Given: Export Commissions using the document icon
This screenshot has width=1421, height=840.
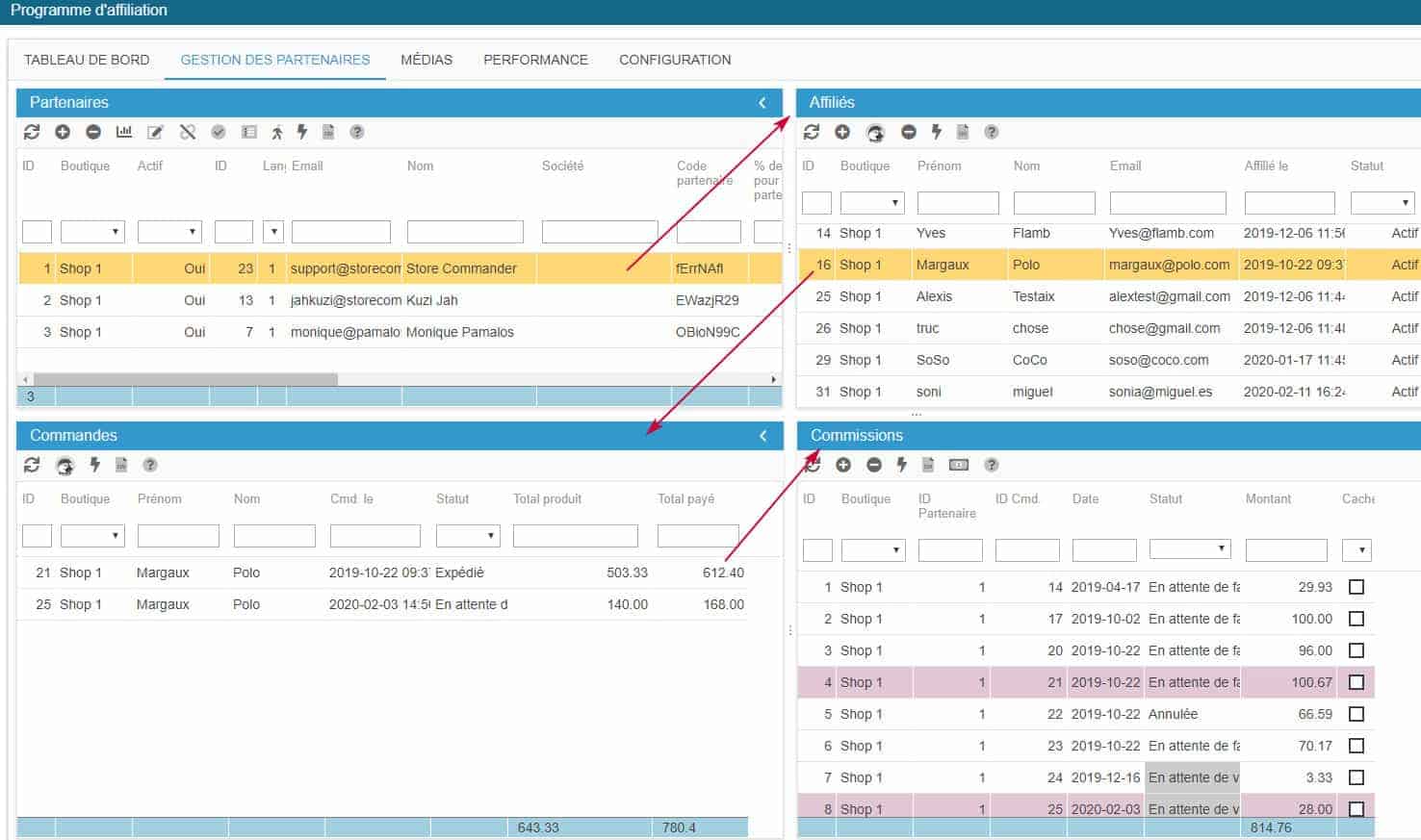Looking at the screenshot, I should tap(928, 465).
